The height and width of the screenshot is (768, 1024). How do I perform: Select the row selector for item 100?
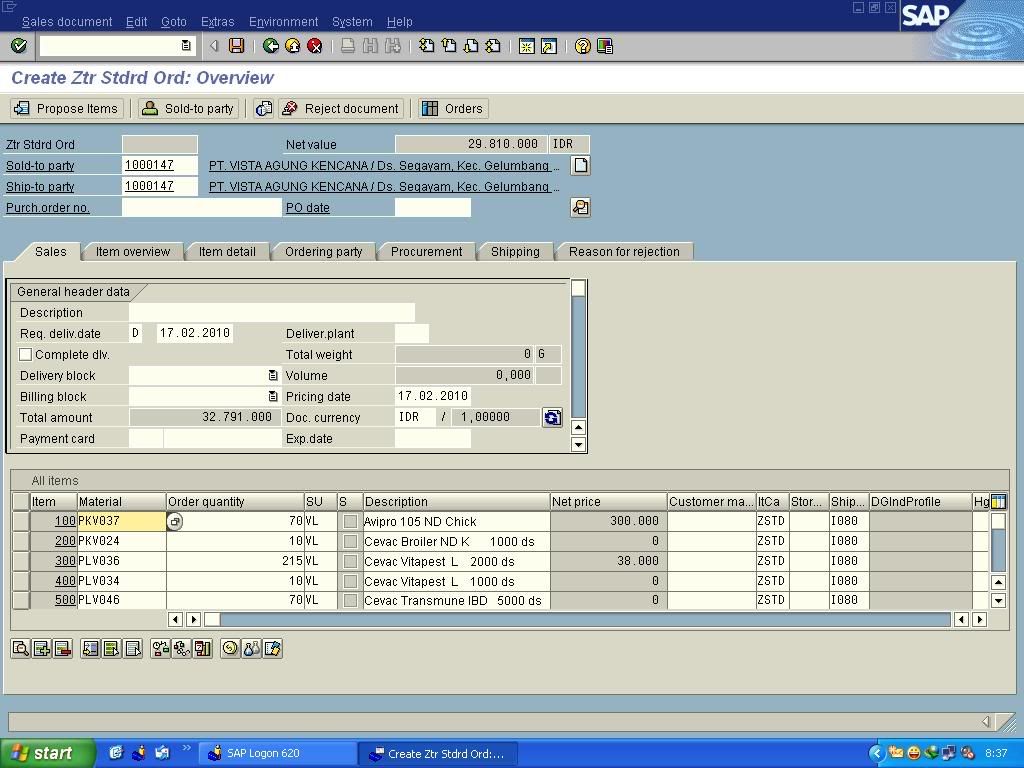click(21, 521)
